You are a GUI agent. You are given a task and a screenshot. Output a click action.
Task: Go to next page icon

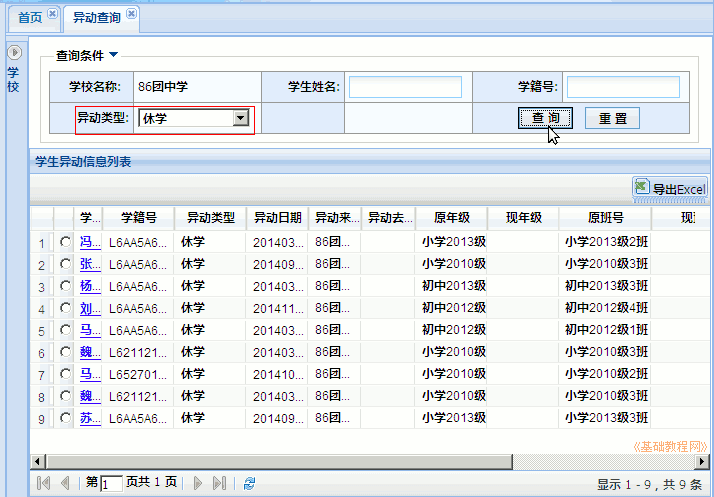pos(198,483)
